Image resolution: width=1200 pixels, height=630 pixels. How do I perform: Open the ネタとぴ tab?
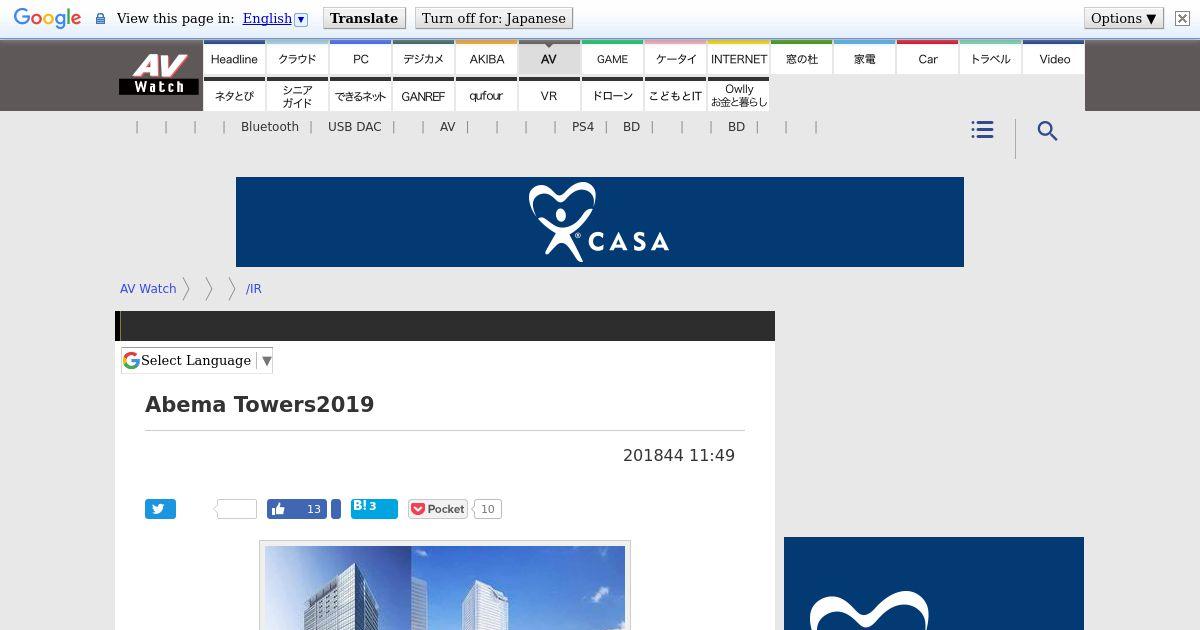[x=234, y=95]
